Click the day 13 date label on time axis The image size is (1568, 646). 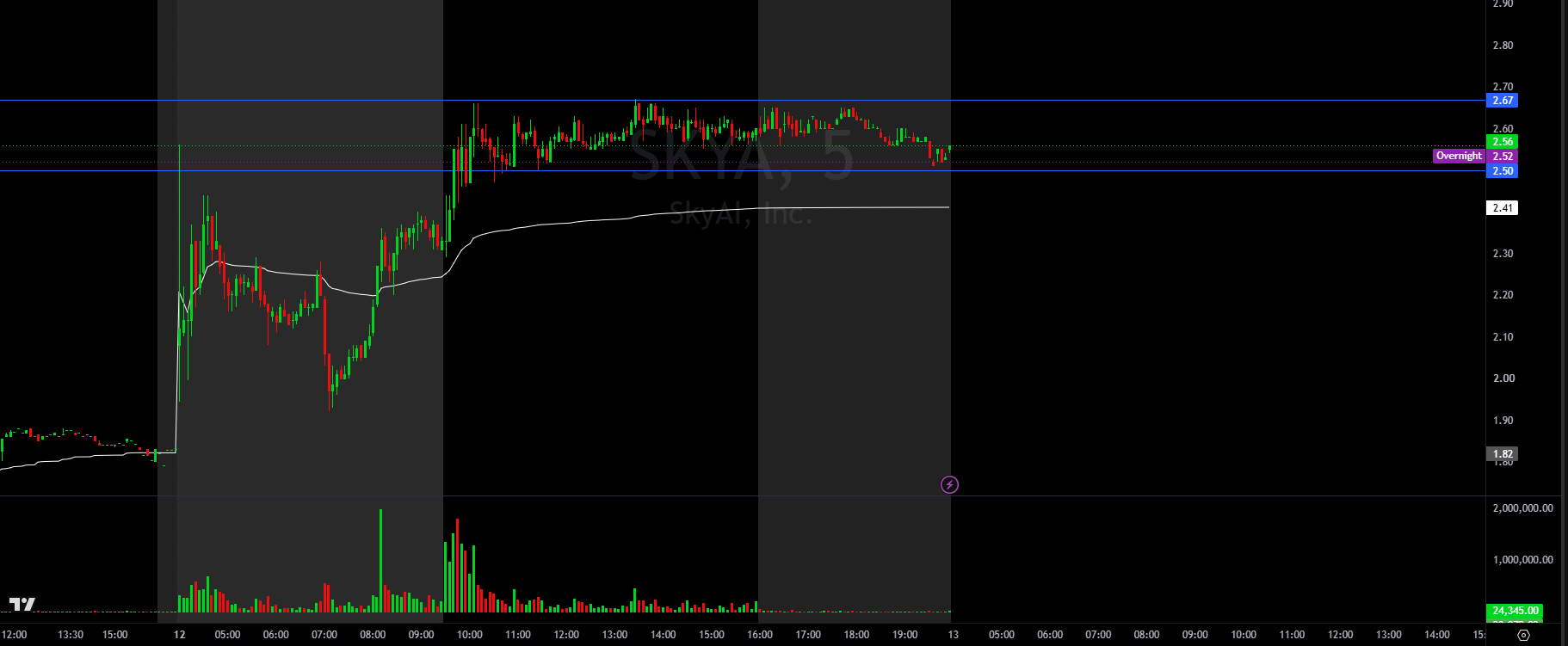(953, 635)
